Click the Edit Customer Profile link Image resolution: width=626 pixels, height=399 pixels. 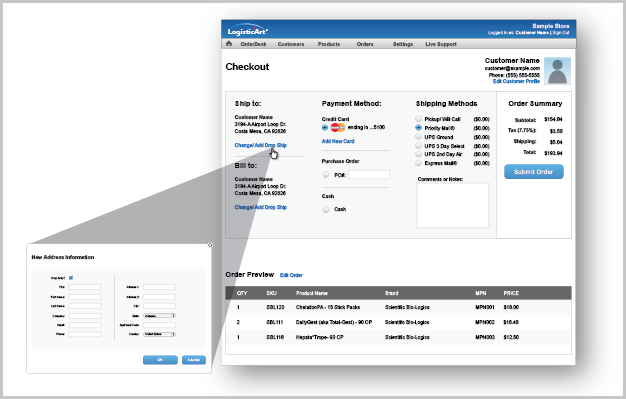pos(516,81)
